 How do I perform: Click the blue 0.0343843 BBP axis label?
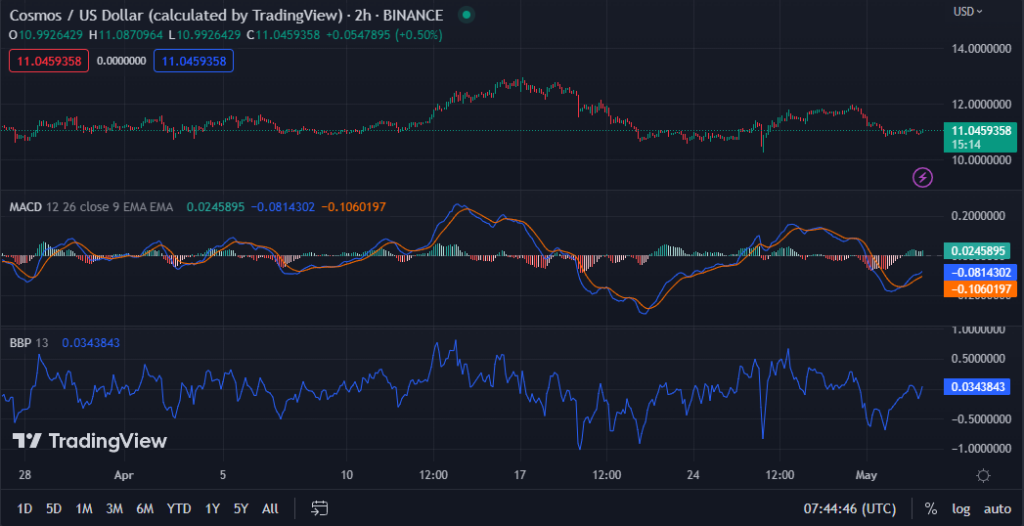click(977, 387)
